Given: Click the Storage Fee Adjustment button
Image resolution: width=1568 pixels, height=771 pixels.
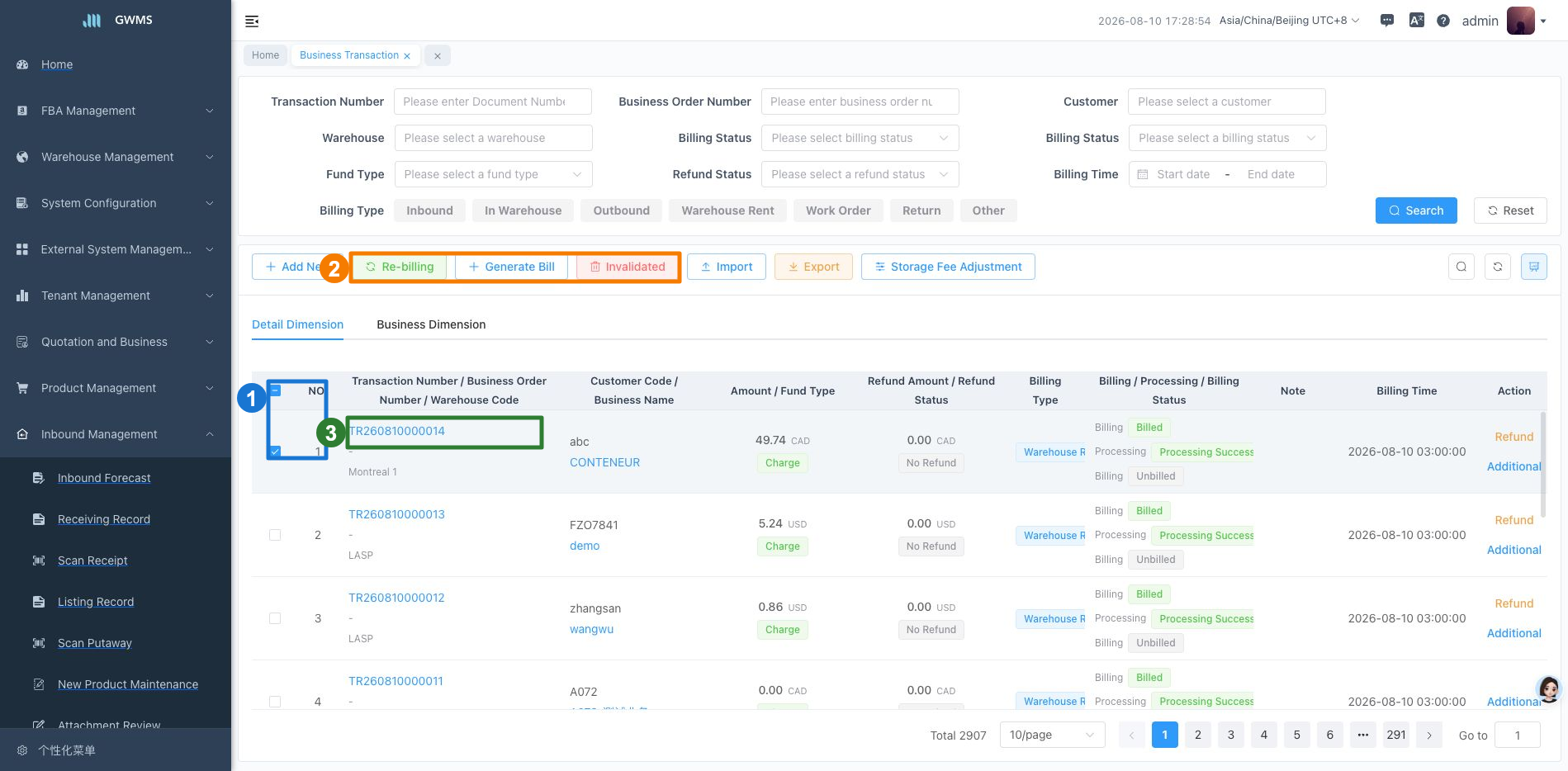Looking at the screenshot, I should point(948,267).
